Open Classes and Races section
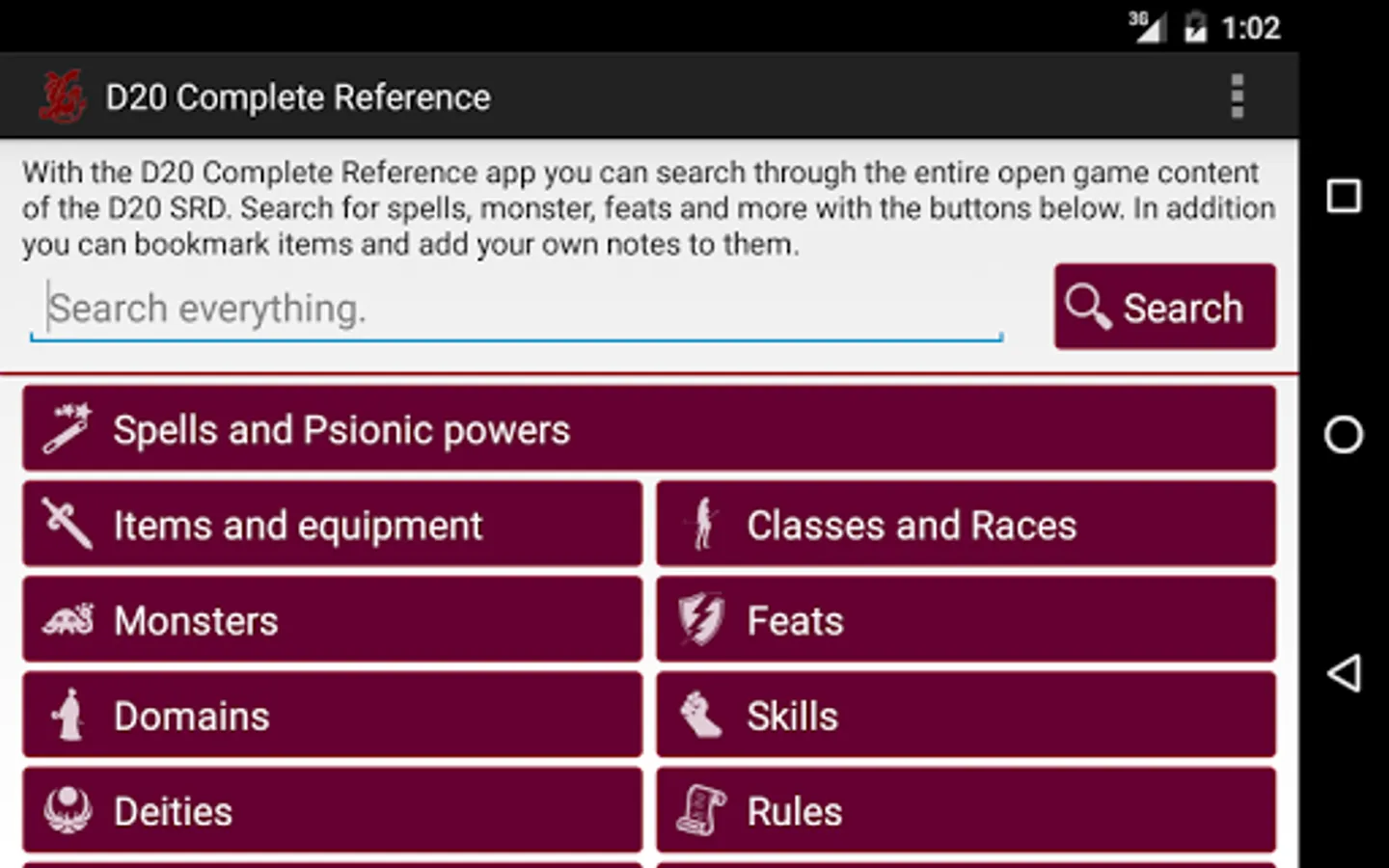 pos(967,524)
